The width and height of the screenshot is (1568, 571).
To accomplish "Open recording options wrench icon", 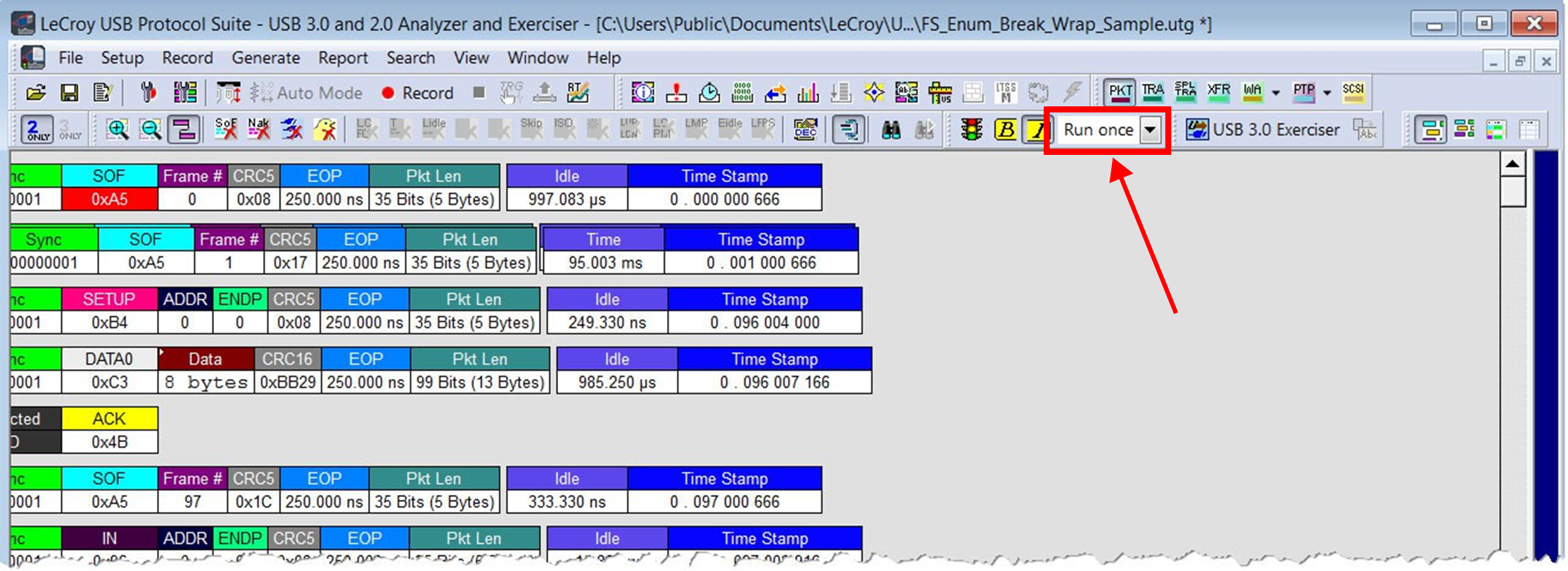I will tap(148, 92).
